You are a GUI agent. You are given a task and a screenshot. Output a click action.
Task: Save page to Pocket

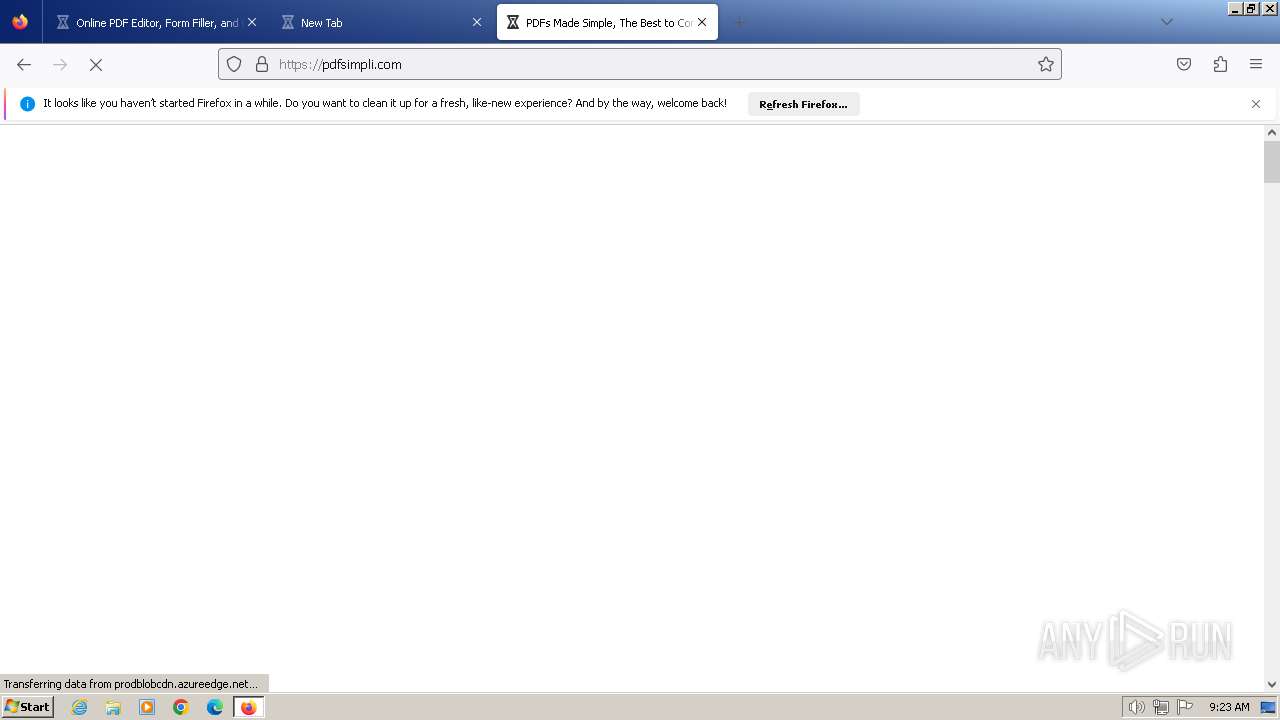pos(1184,64)
